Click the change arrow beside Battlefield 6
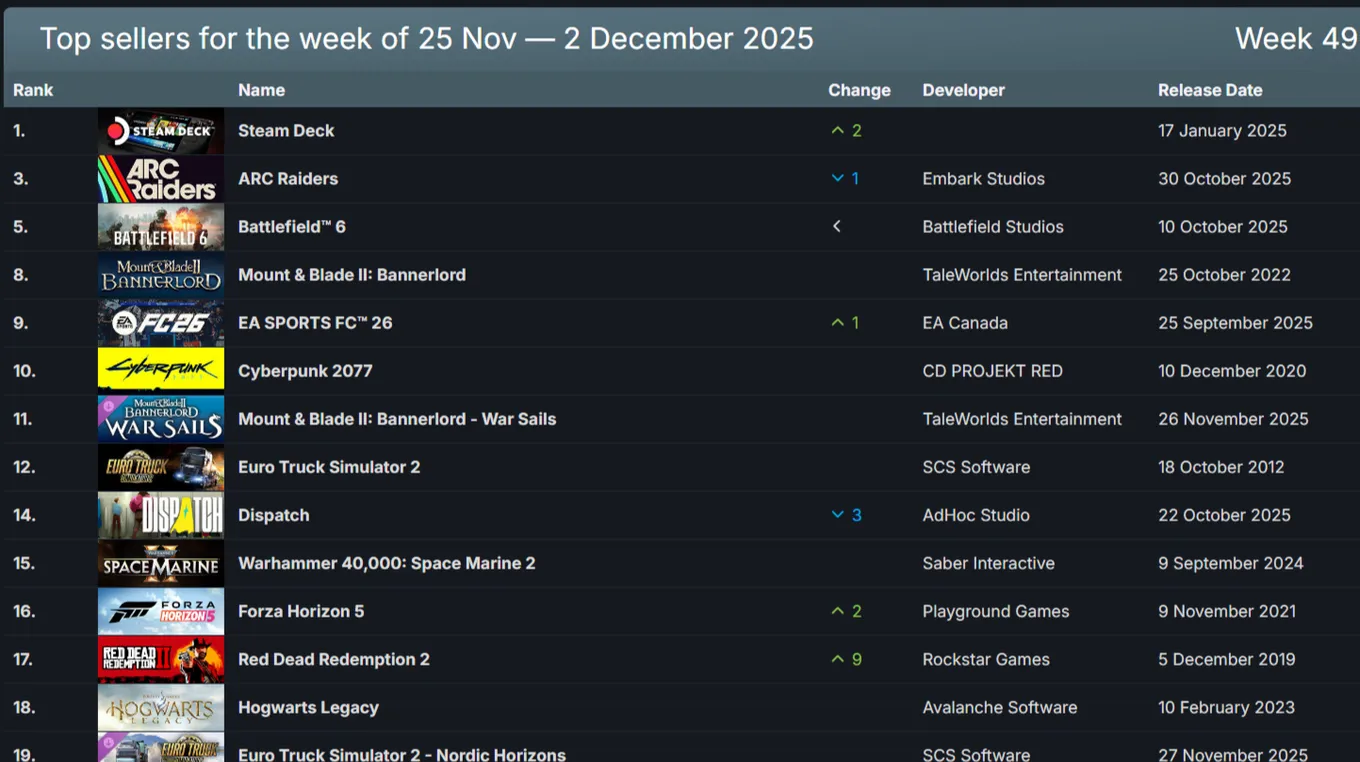Image resolution: width=1360 pixels, height=762 pixels. 837,227
